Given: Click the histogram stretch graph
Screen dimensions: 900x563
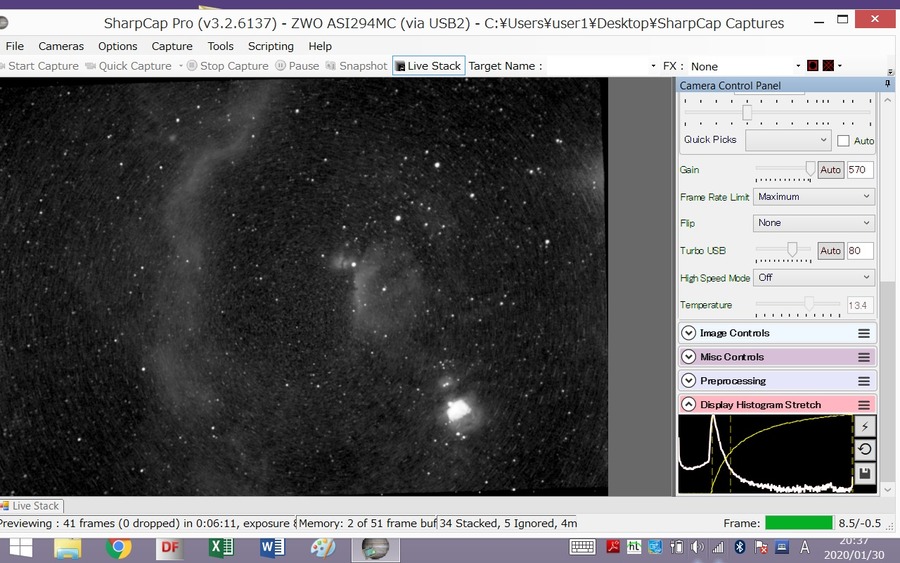Looking at the screenshot, I should (766, 453).
